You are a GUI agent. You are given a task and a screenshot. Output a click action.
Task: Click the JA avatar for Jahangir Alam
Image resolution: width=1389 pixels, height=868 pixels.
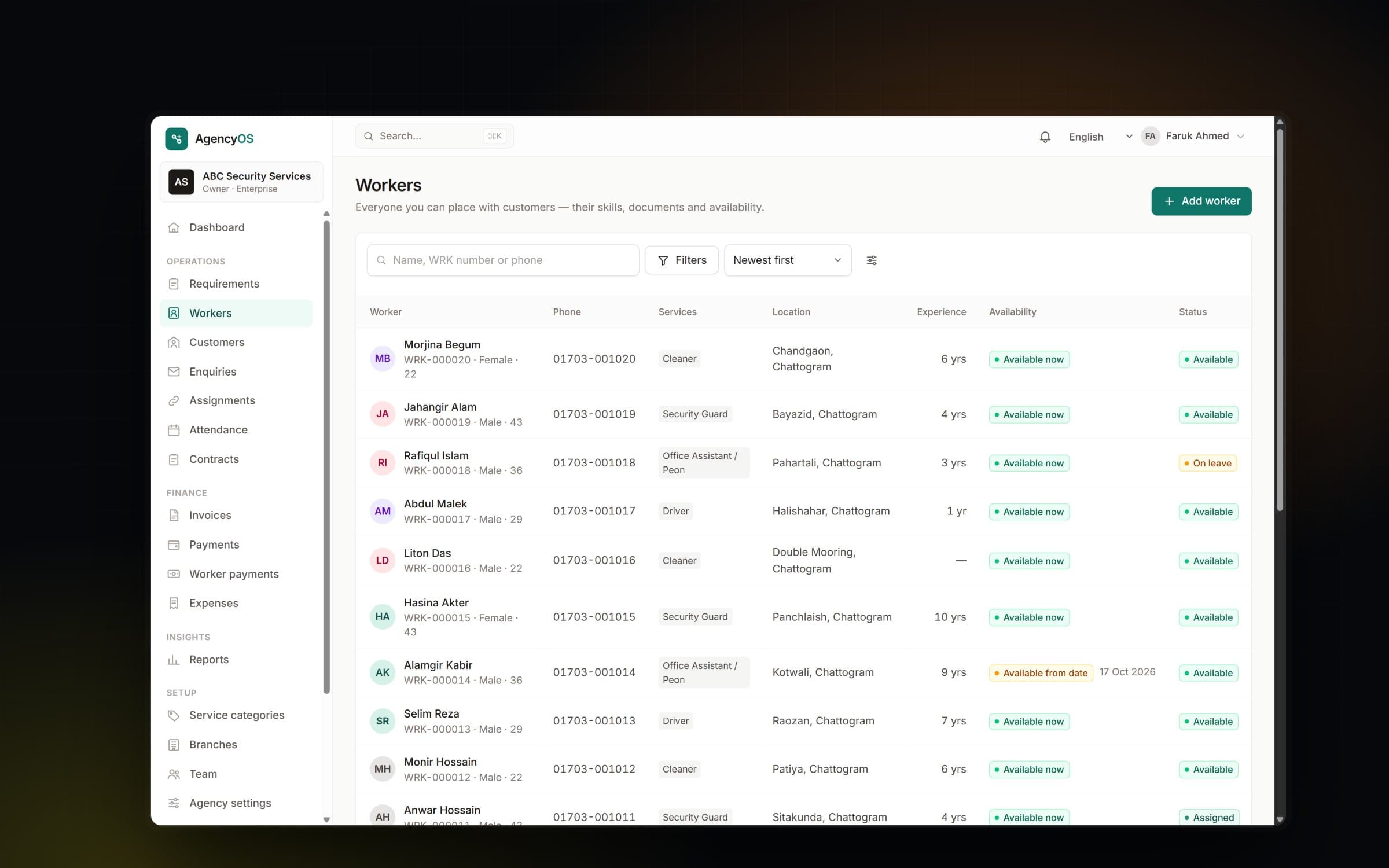pyautogui.click(x=383, y=414)
